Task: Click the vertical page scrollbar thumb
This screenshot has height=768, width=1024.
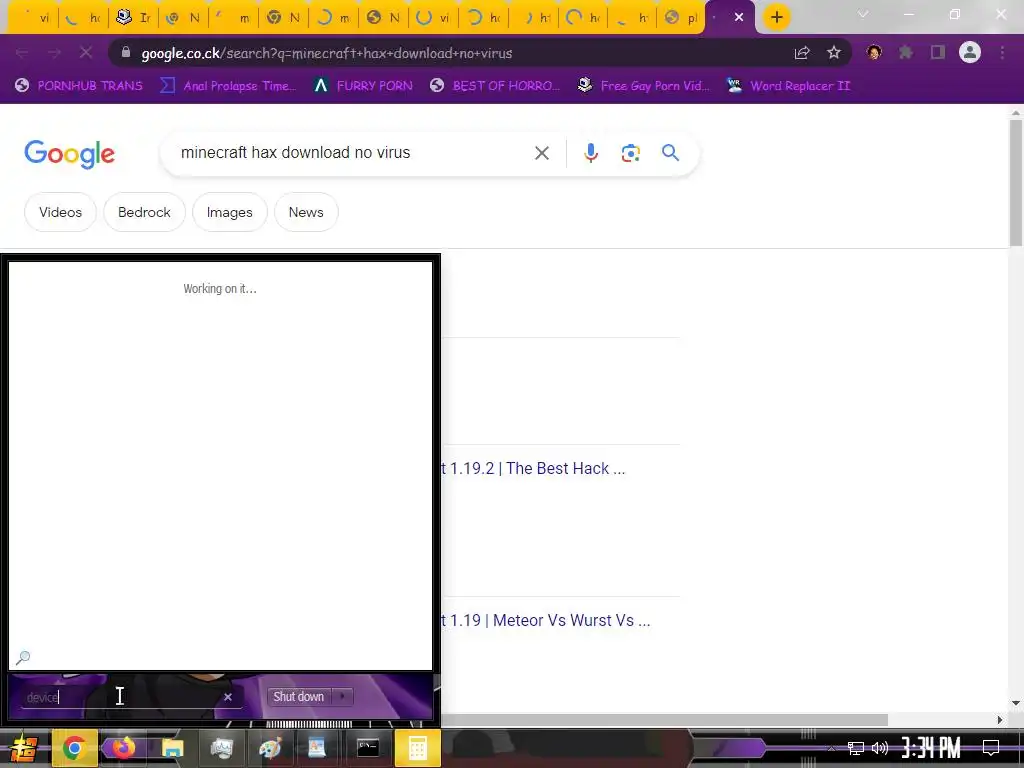Action: coord(1016,183)
